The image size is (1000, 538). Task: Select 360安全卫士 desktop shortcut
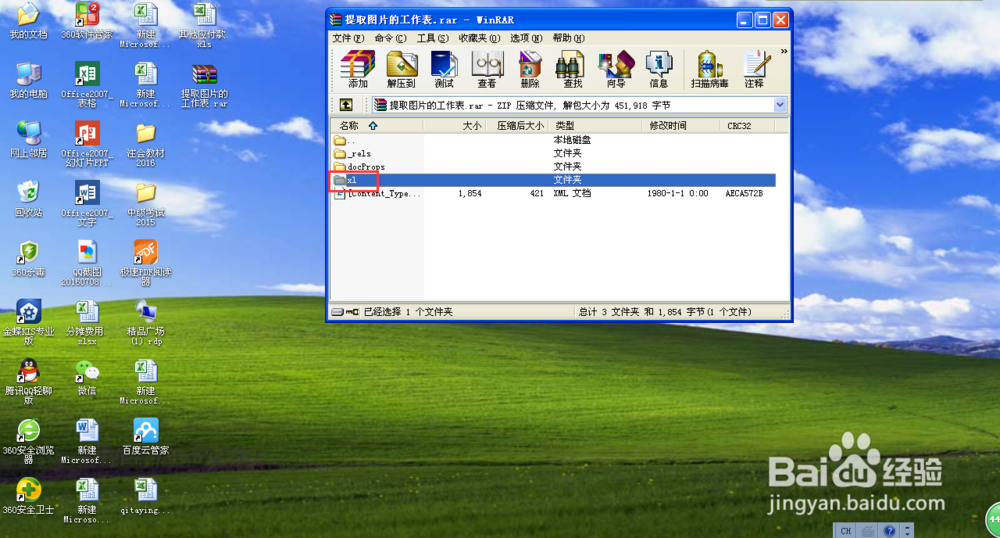[28, 496]
